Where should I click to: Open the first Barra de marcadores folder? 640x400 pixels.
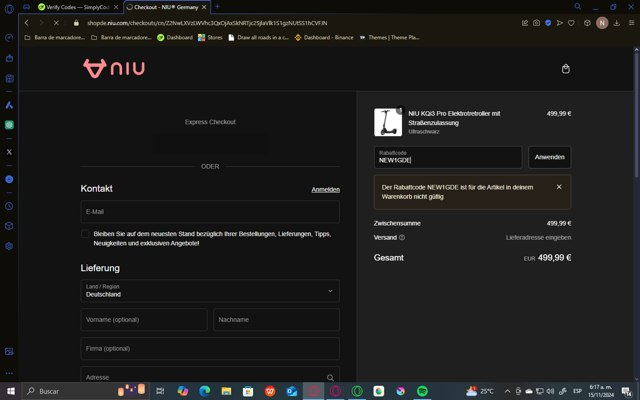pyautogui.click(x=55, y=38)
